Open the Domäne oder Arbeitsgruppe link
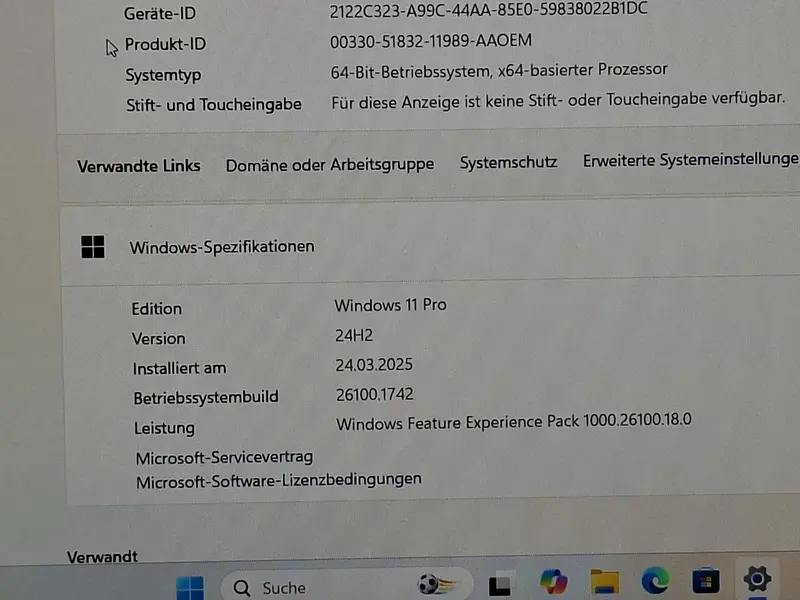 click(330, 165)
